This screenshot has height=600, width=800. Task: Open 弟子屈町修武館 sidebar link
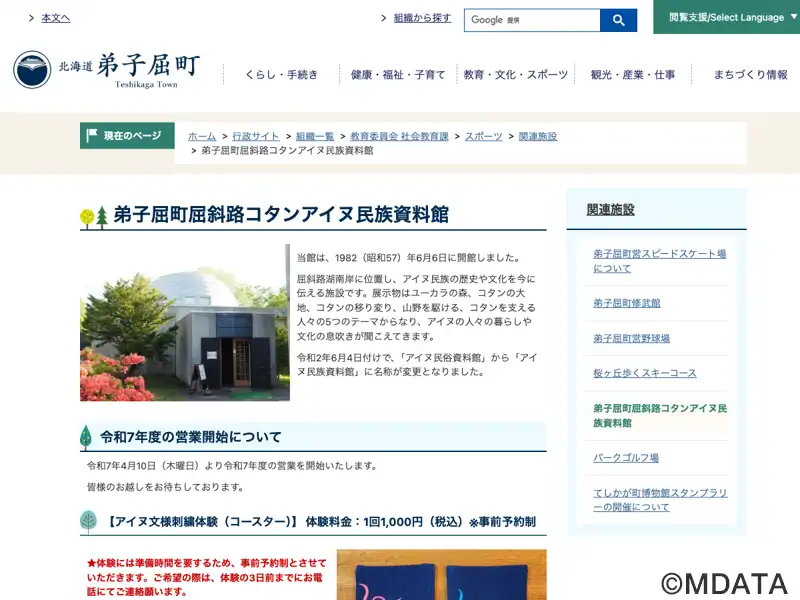(x=627, y=303)
